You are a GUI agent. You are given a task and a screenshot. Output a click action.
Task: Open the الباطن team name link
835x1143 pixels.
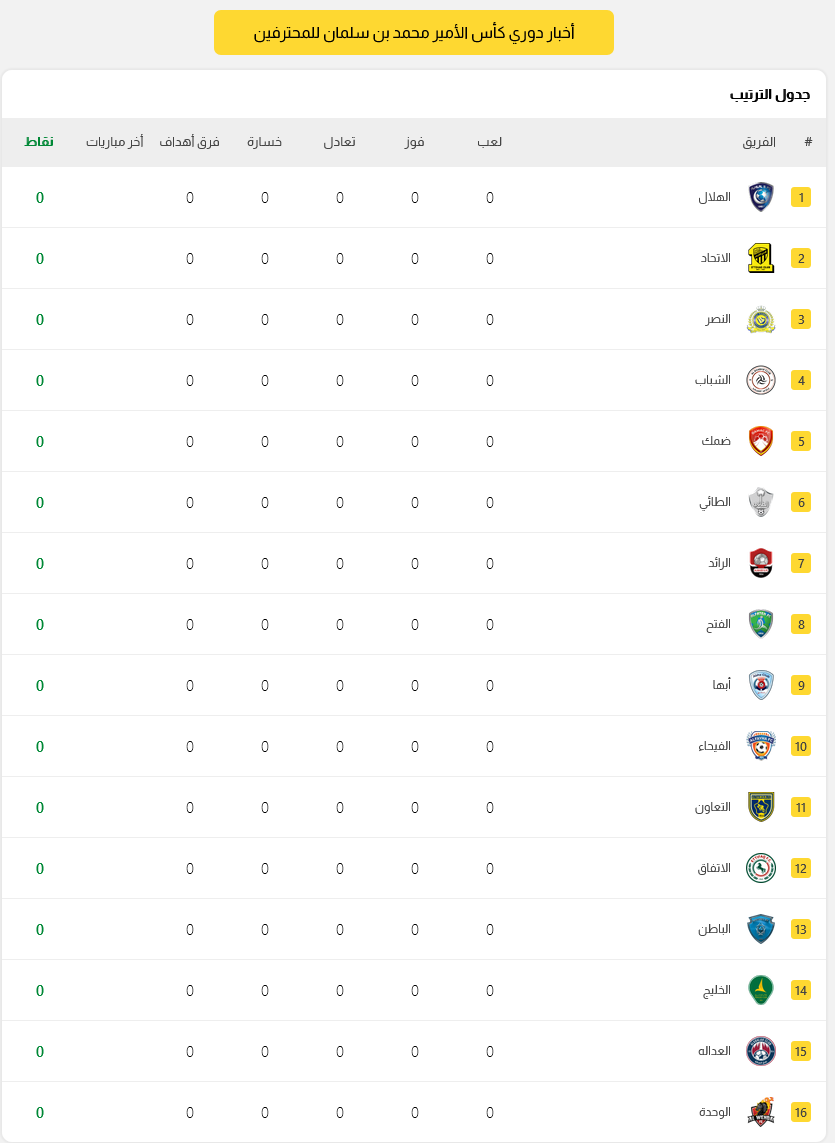714,929
